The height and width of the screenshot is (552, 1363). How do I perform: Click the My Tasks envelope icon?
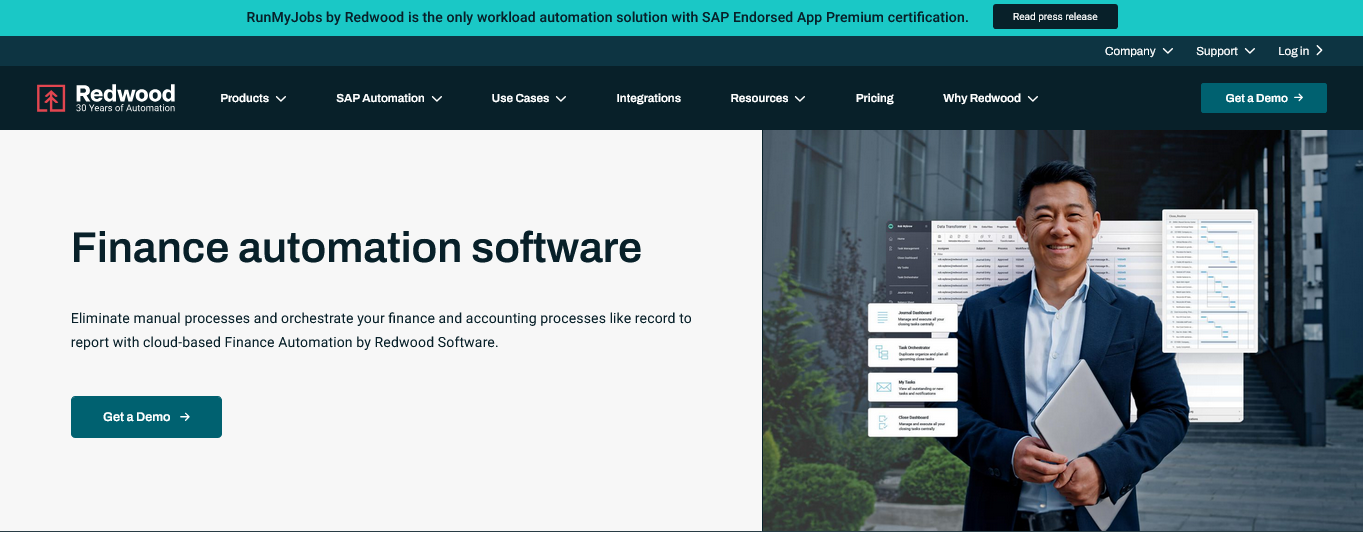[x=883, y=387]
